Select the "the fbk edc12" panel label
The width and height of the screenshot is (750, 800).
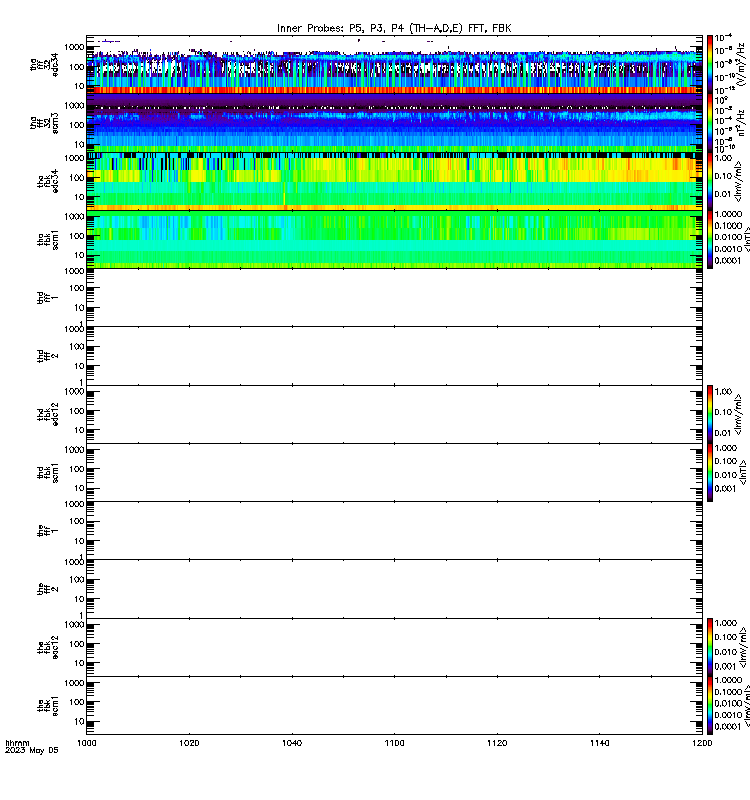pyautogui.click(x=48, y=647)
